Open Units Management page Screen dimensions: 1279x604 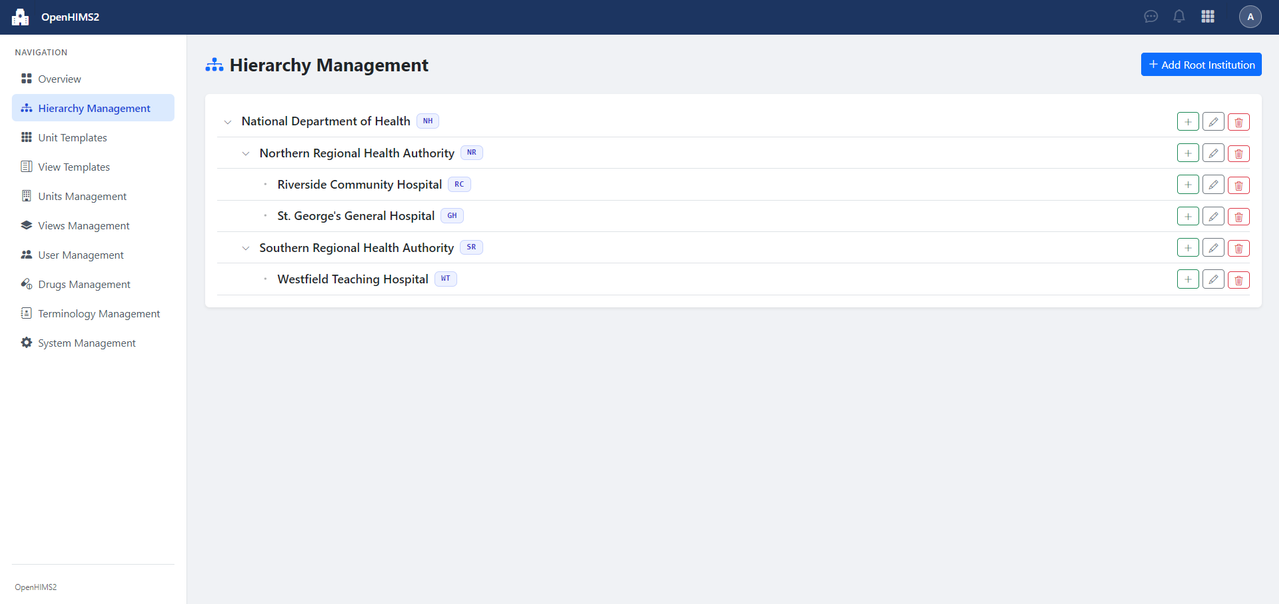pyautogui.click(x=93, y=196)
